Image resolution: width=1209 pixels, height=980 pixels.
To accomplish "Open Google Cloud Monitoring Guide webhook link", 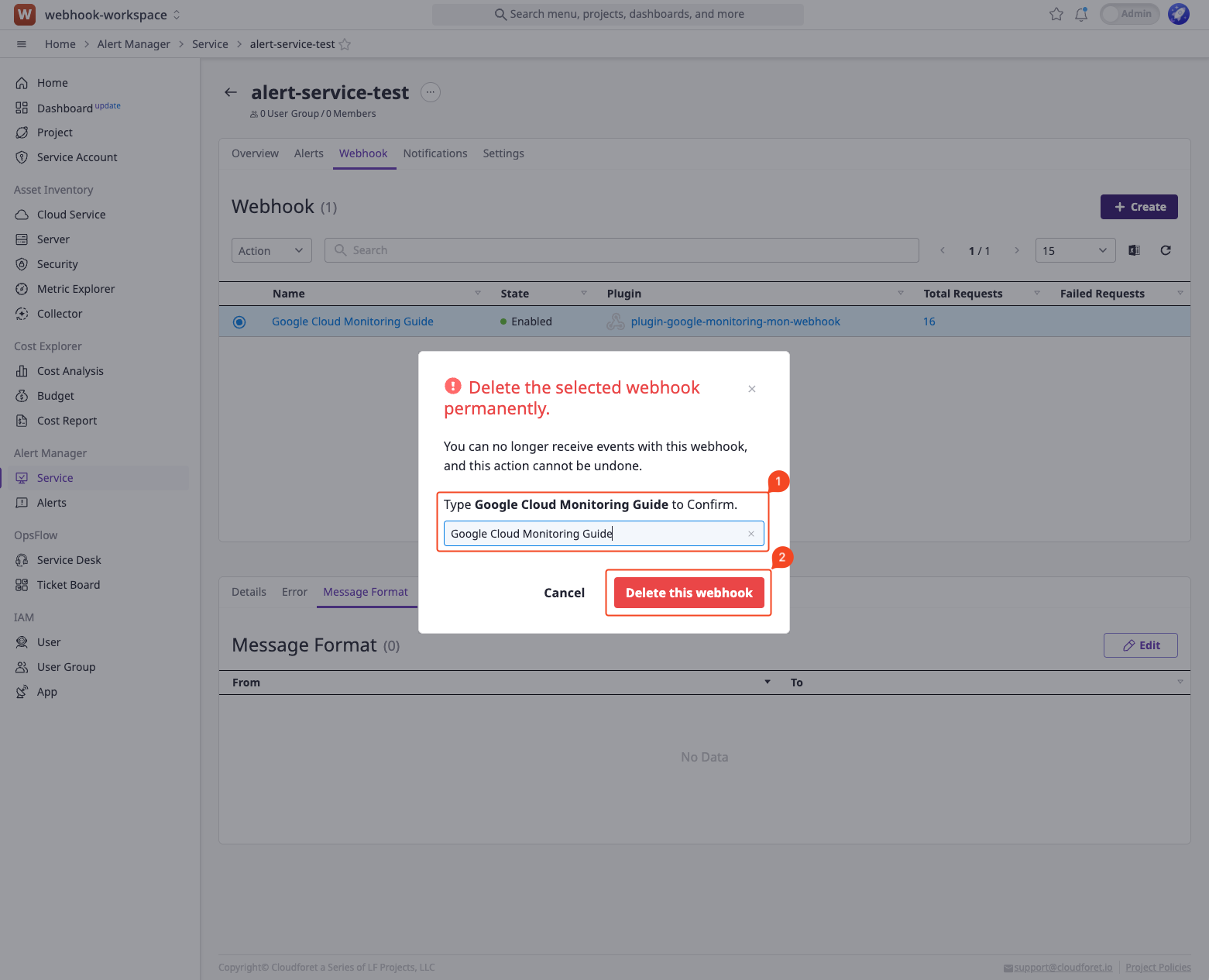I will (352, 322).
